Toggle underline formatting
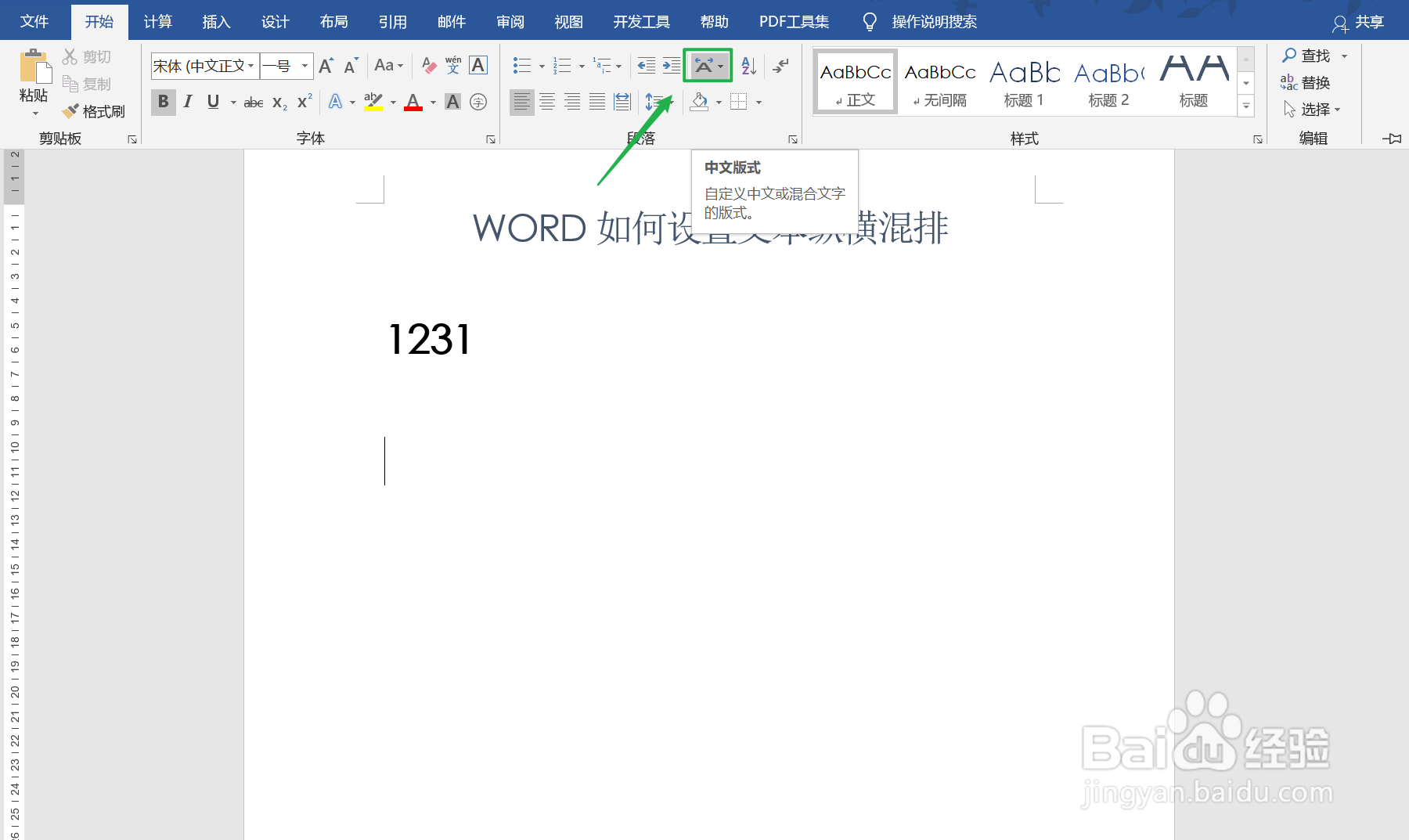Viewport: 1409px width, 840px height. click(x=213, y=102)
